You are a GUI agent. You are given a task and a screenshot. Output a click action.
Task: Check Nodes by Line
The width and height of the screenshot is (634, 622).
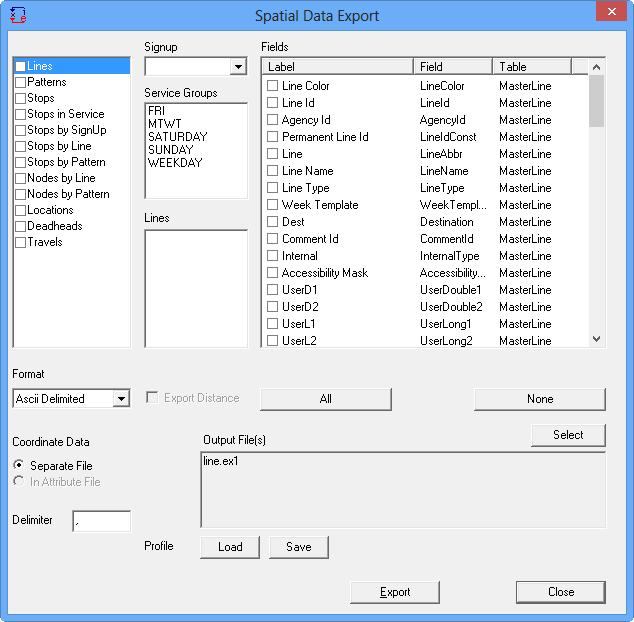click(20, 178)
